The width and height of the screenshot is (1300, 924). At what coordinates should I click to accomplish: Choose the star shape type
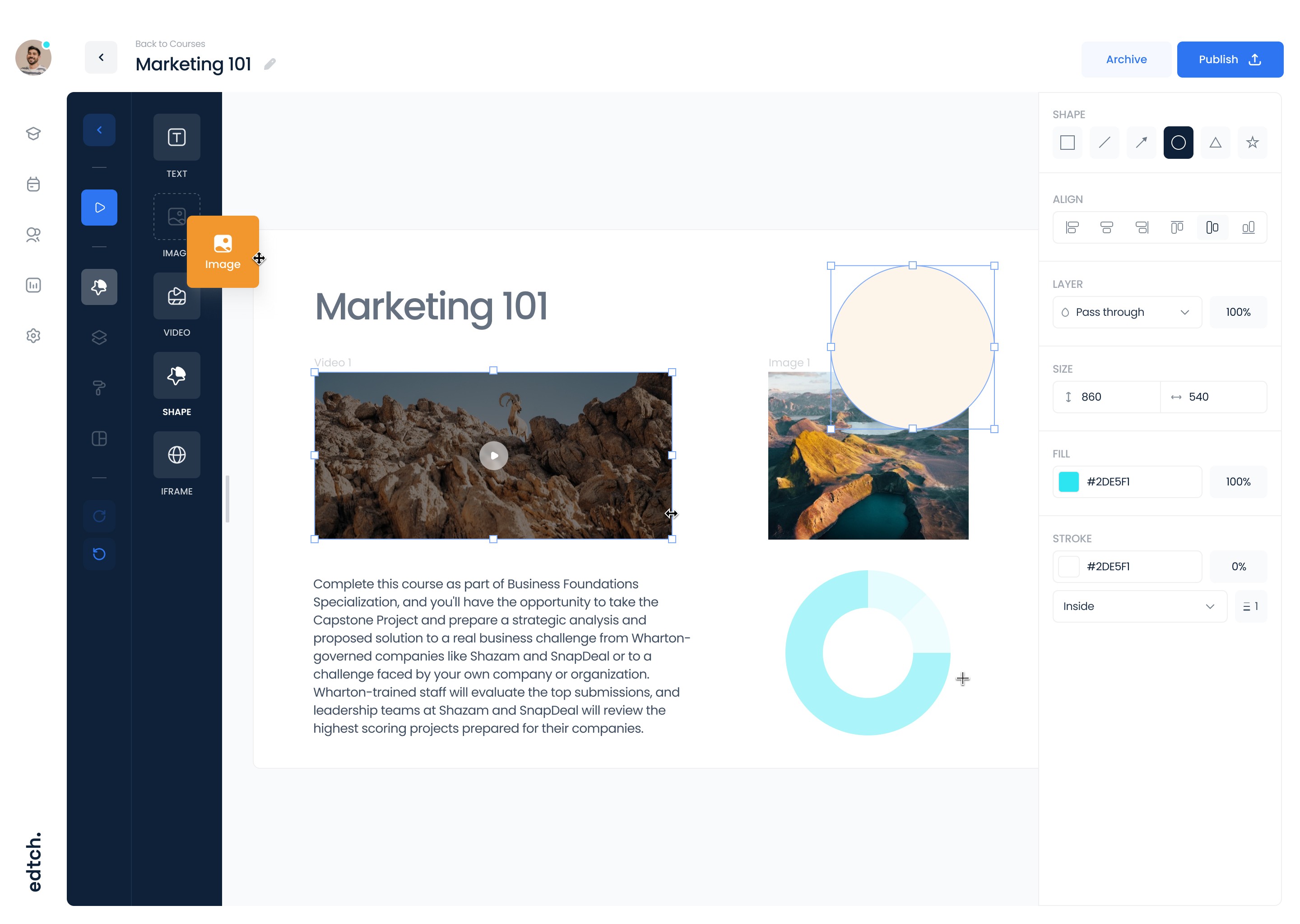point(1252,142)
